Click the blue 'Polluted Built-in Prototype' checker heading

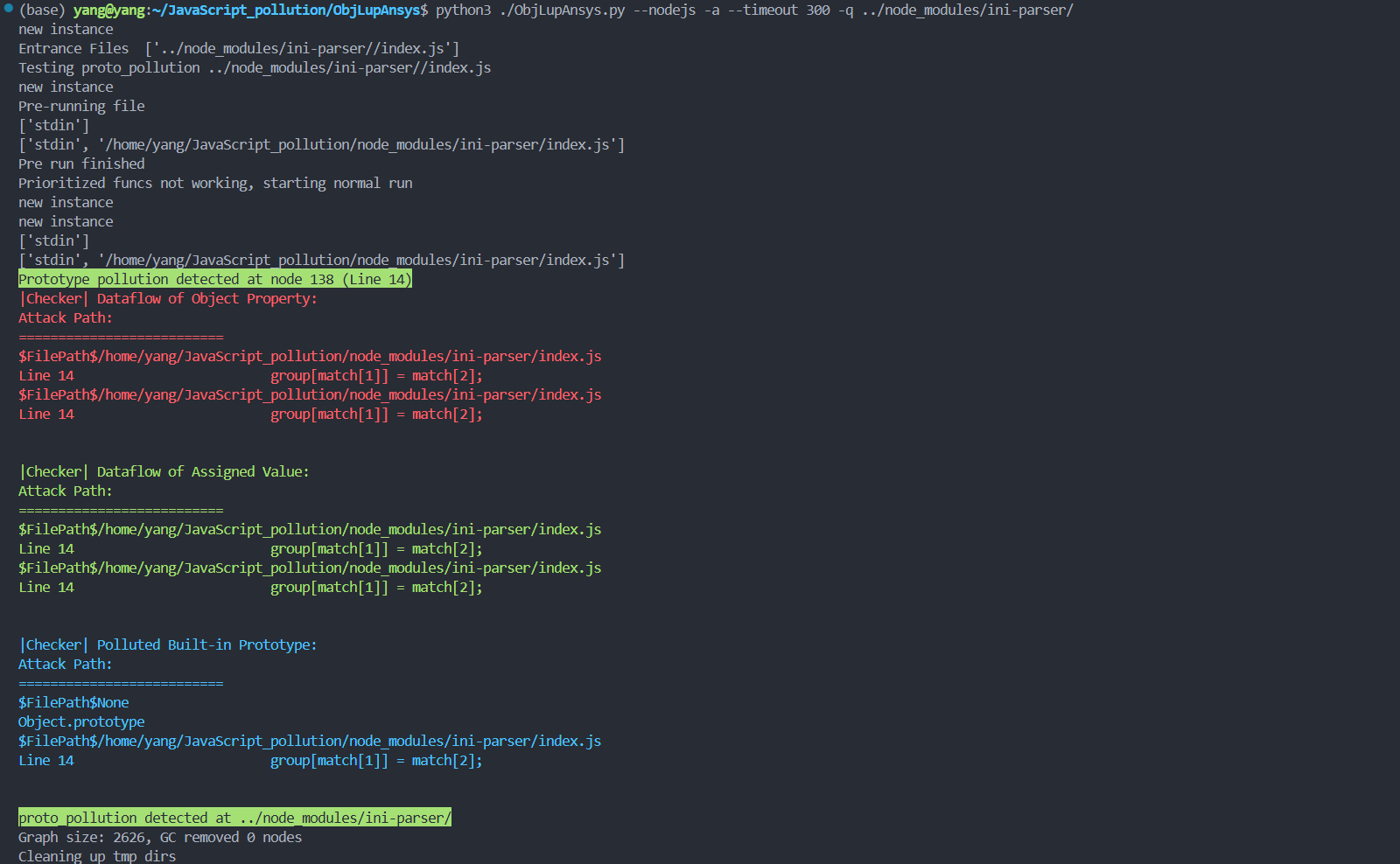[x=168, y=645]
